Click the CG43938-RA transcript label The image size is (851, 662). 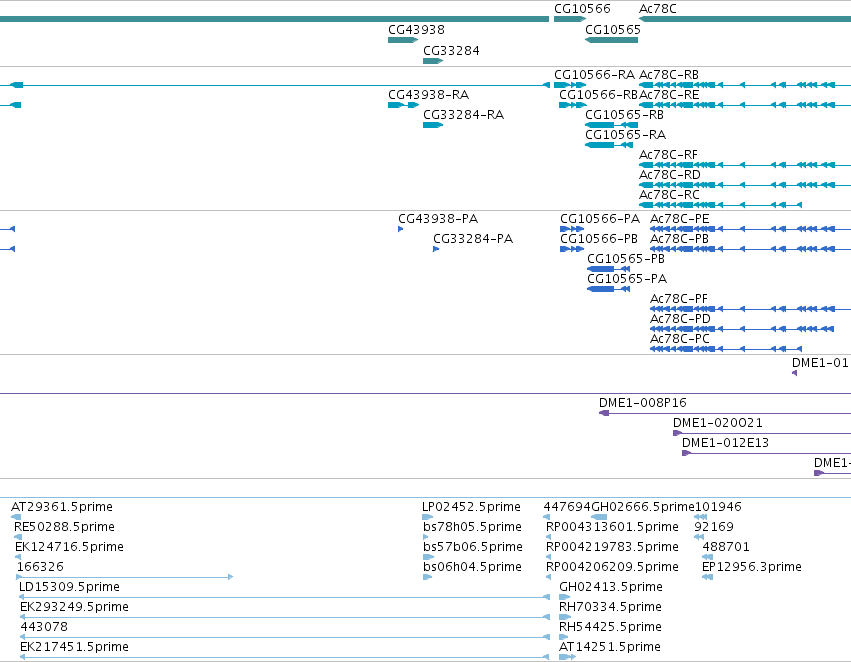pyautogui.click(x=428, y=95)
